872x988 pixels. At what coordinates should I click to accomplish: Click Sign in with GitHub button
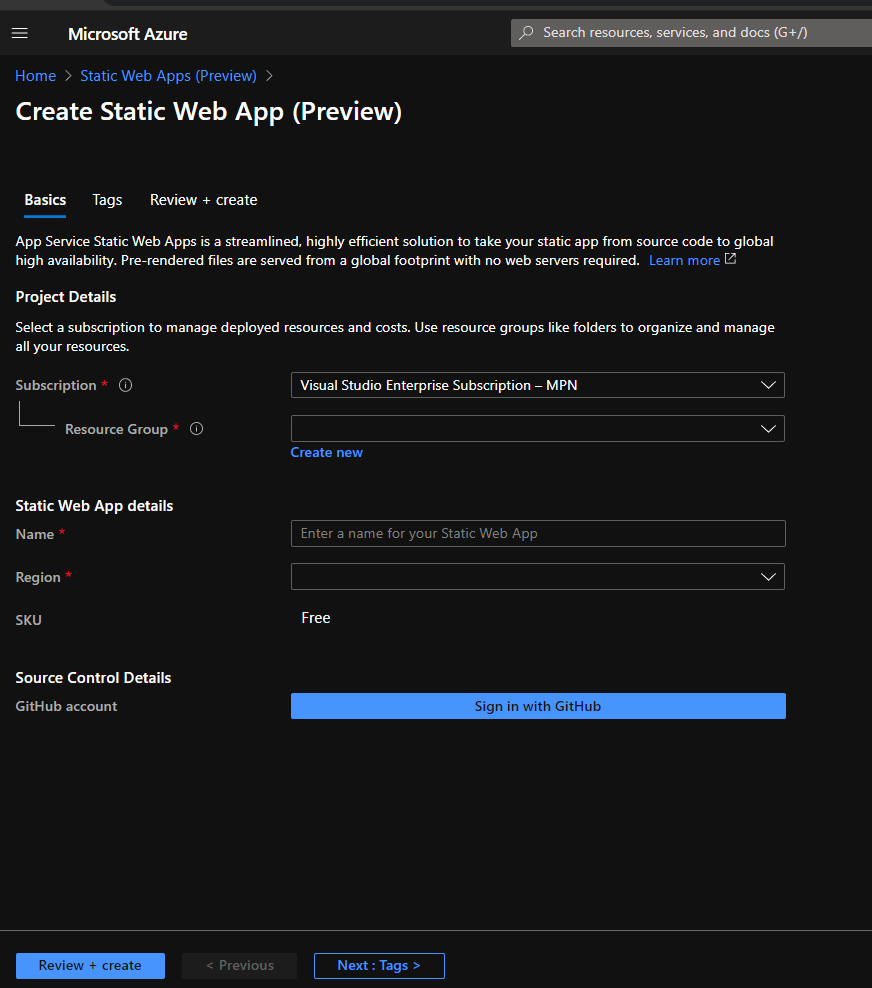[x=538, y=706]
